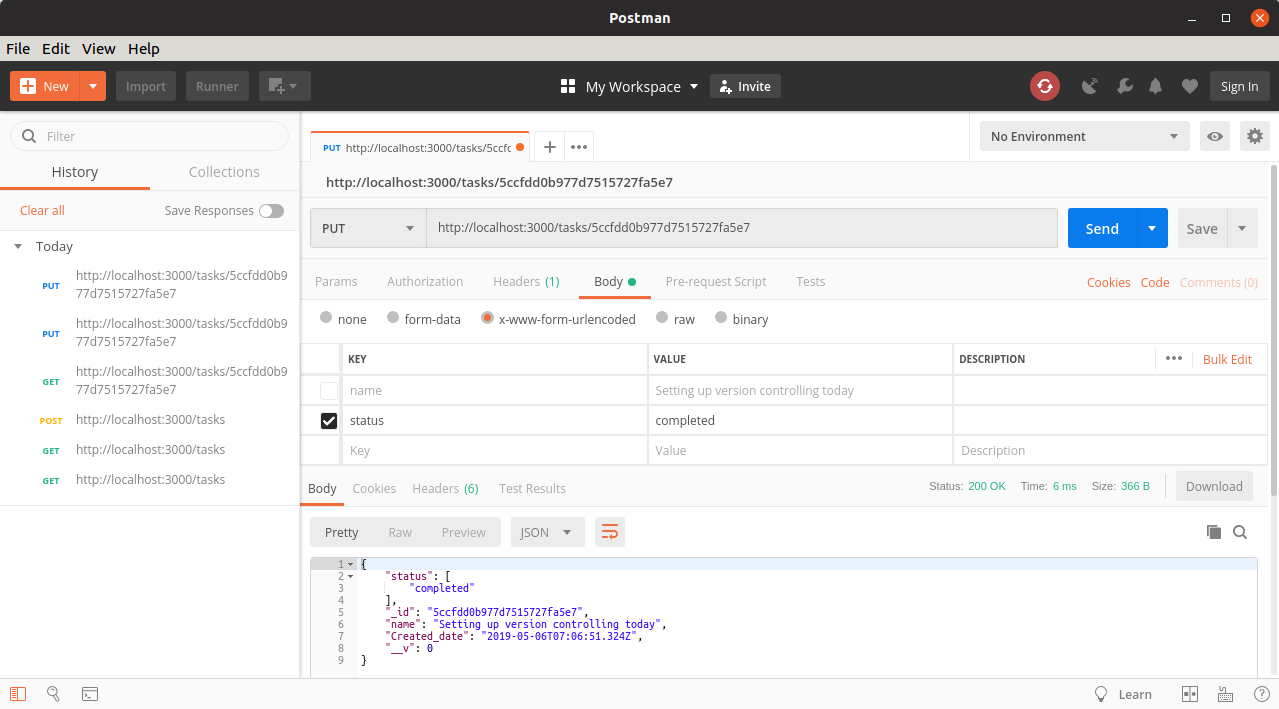
Task: Open the response Headers (6) tab
Action: 445,488
